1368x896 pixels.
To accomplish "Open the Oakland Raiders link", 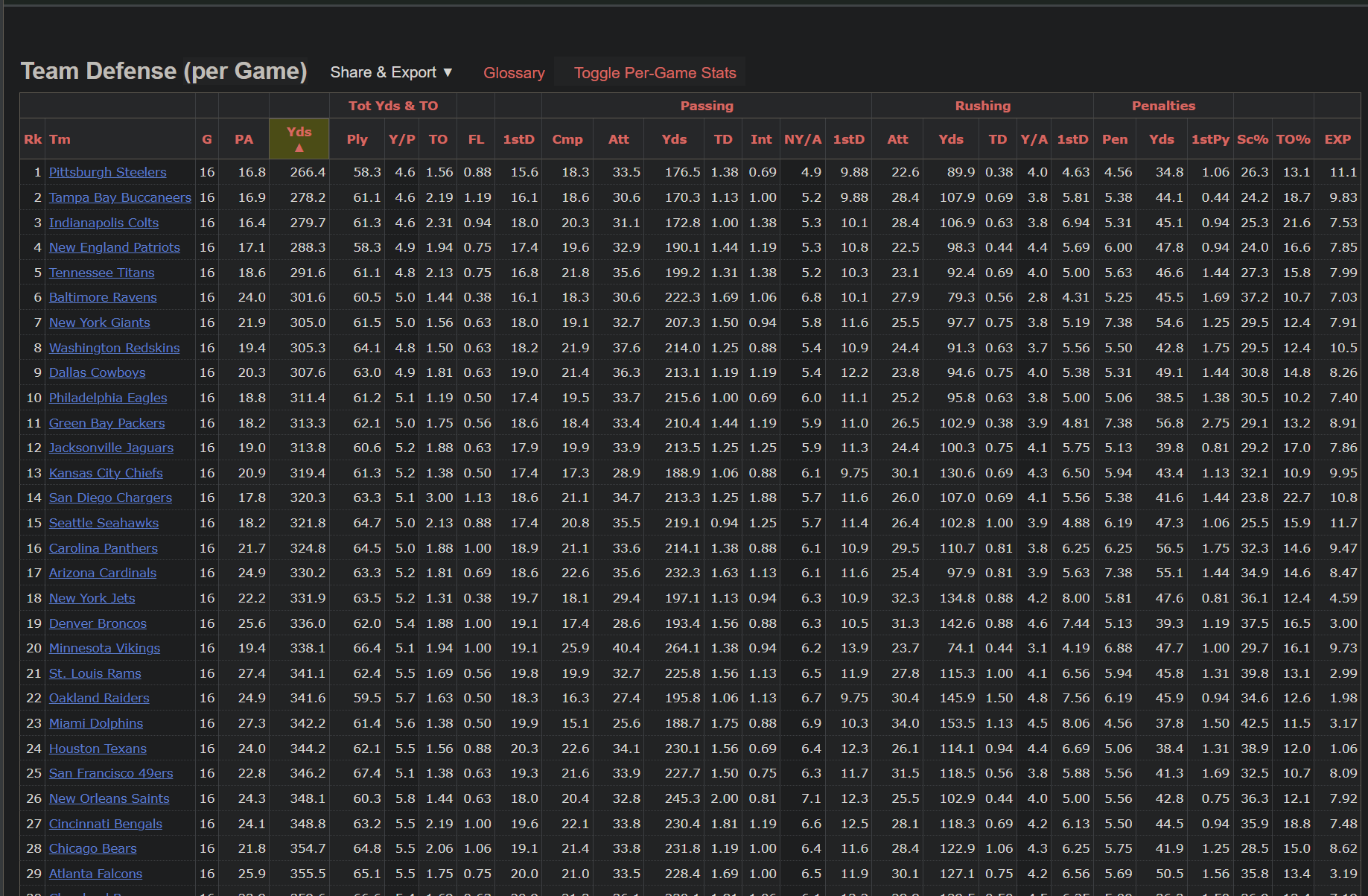I will [x=99, y=698].
